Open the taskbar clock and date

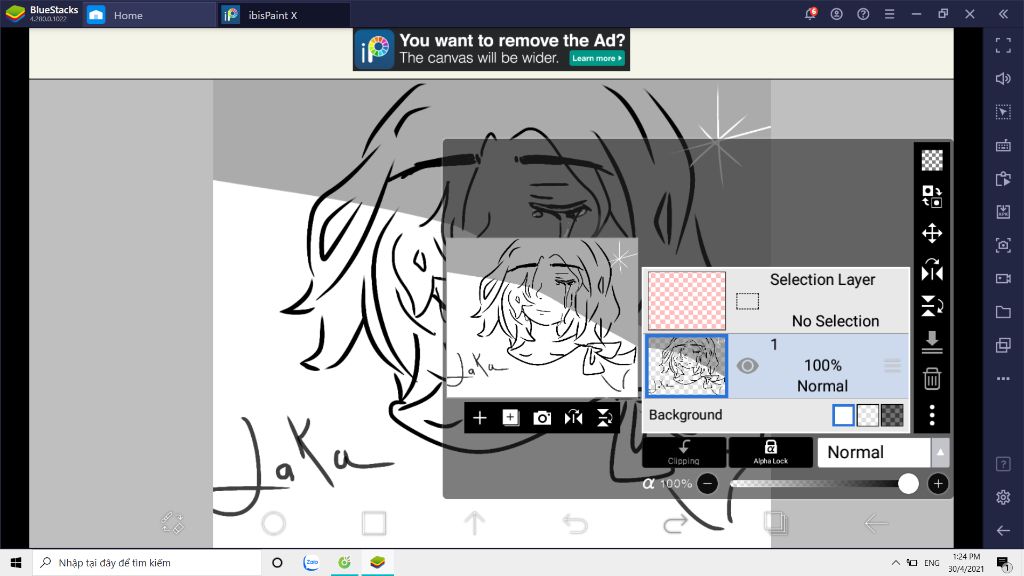point(967,562)
